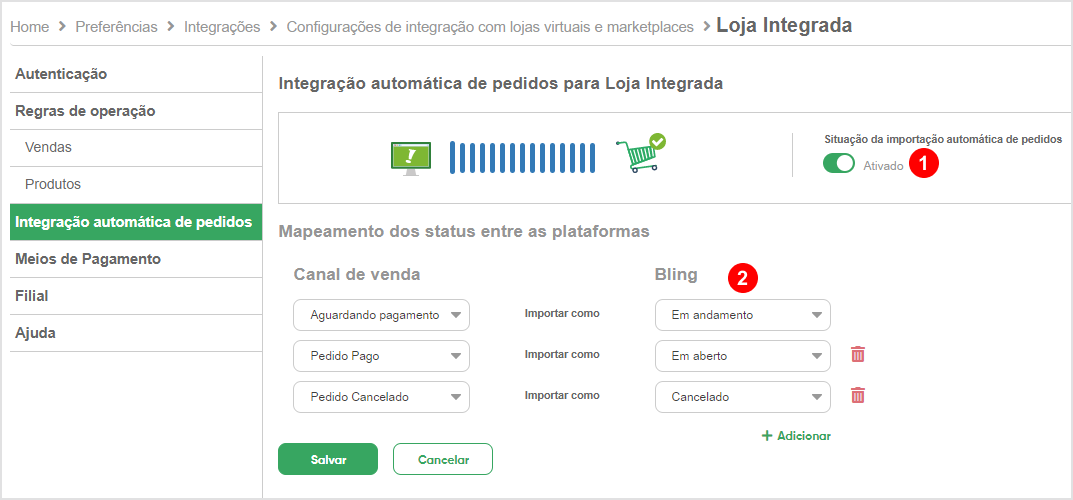Select Integração automática de pedidos item
This screenshot has height=500, width=1073.
[136, 222]
